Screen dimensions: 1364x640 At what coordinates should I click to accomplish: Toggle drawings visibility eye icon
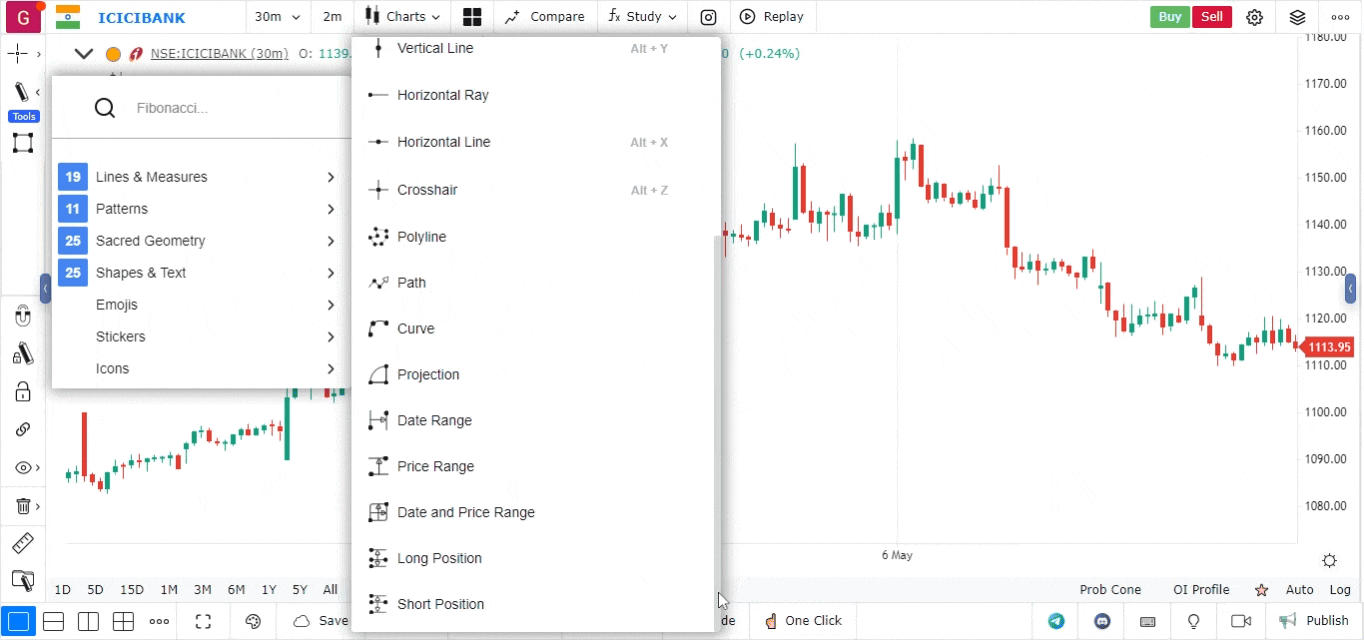23,468
